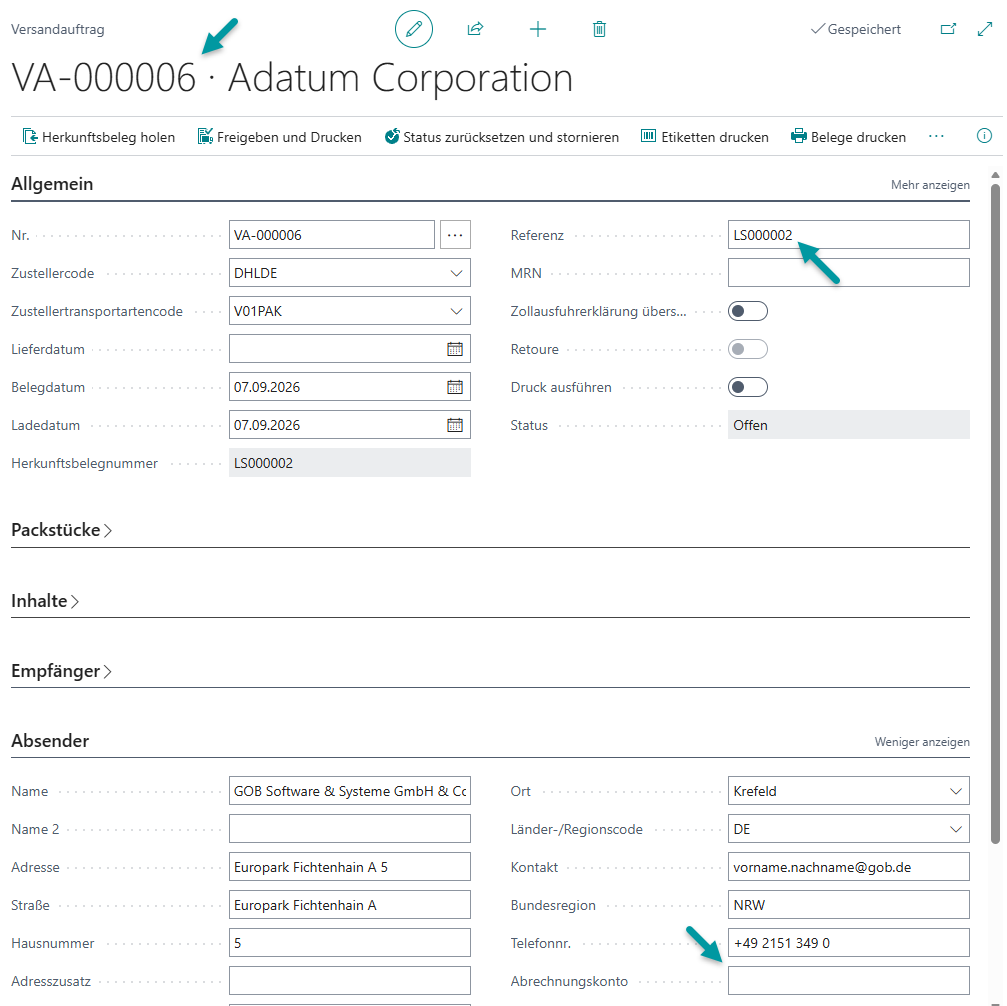
Task: Create new record with plus icon
Action: coord(538,29)
